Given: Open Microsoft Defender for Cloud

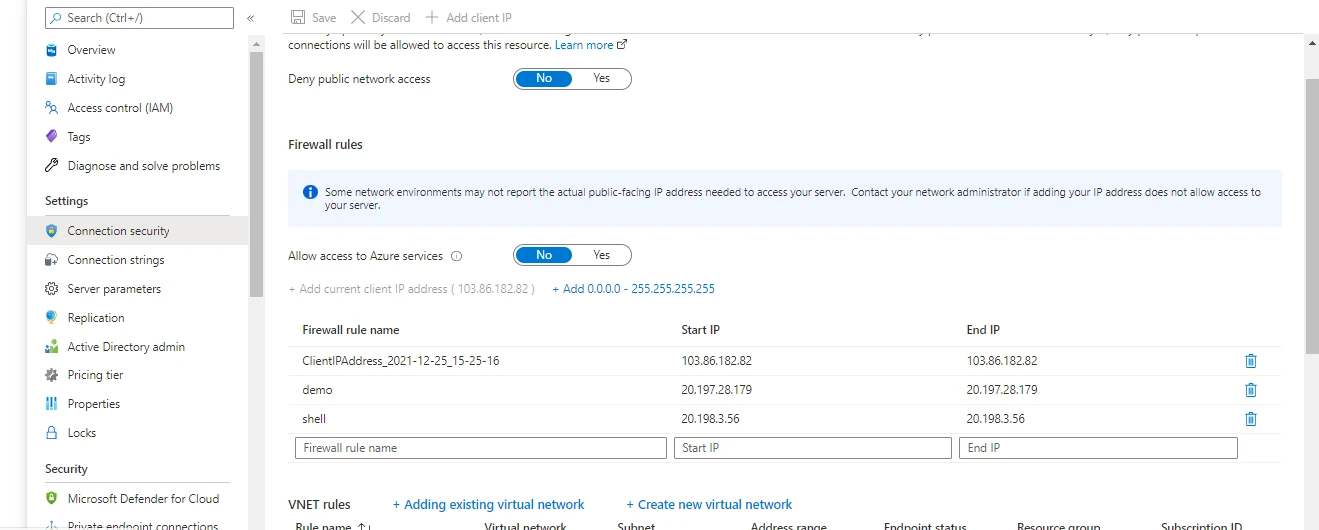Looking at the screenshot, I should [143, 499].
